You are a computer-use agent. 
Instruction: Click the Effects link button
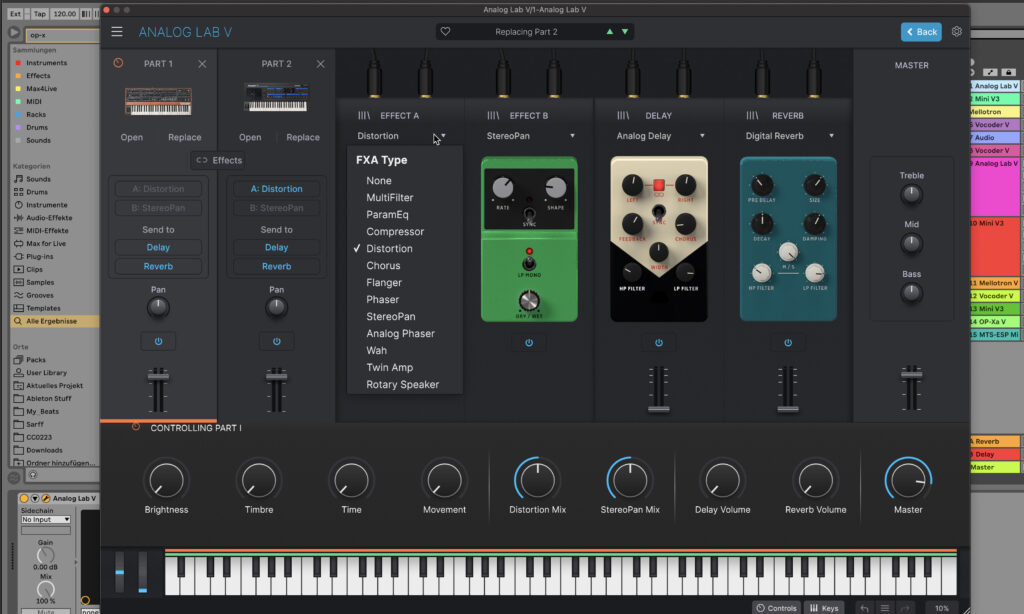point(219,160)
